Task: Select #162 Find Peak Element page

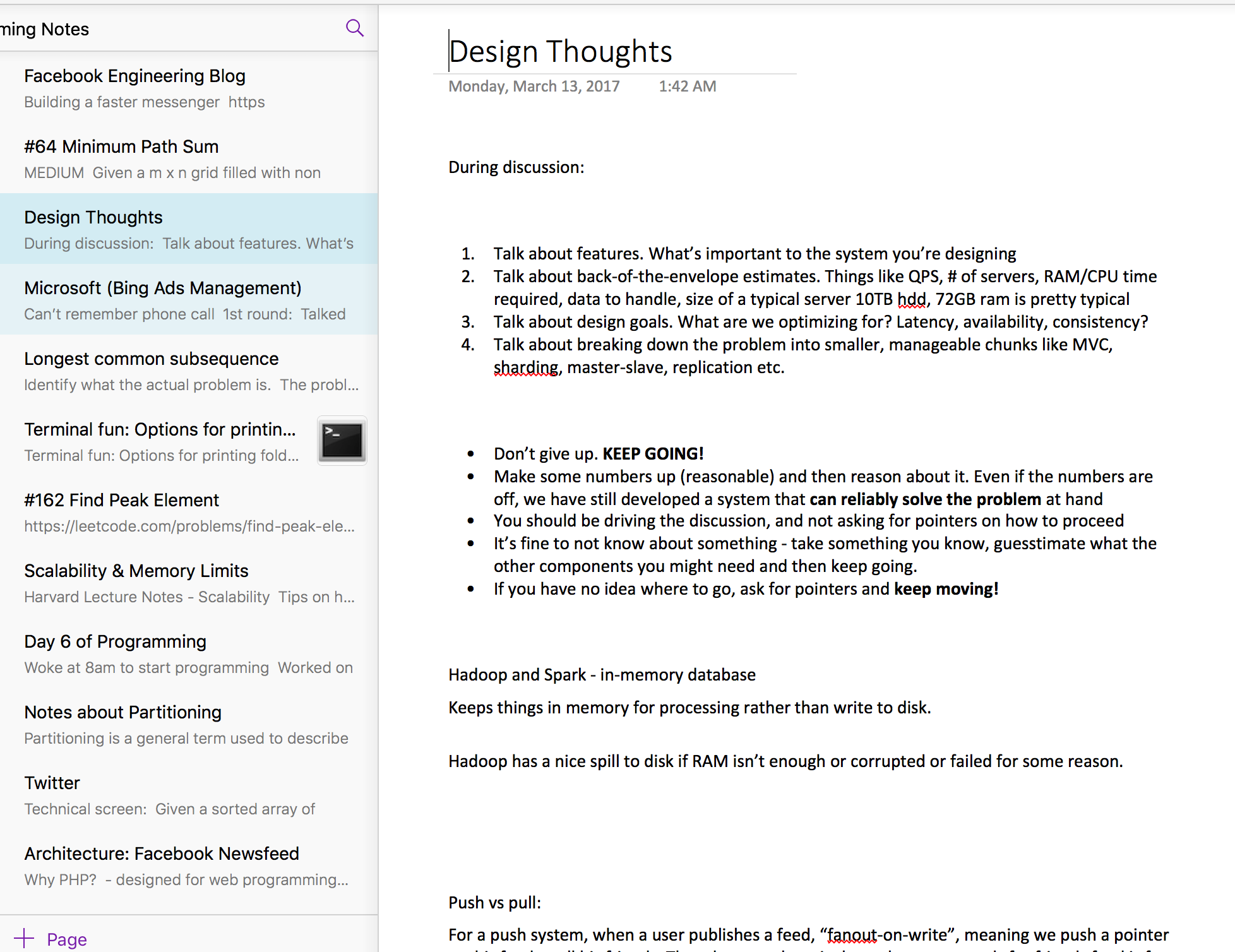Action: pyautogui.click(x=121, y=501)
